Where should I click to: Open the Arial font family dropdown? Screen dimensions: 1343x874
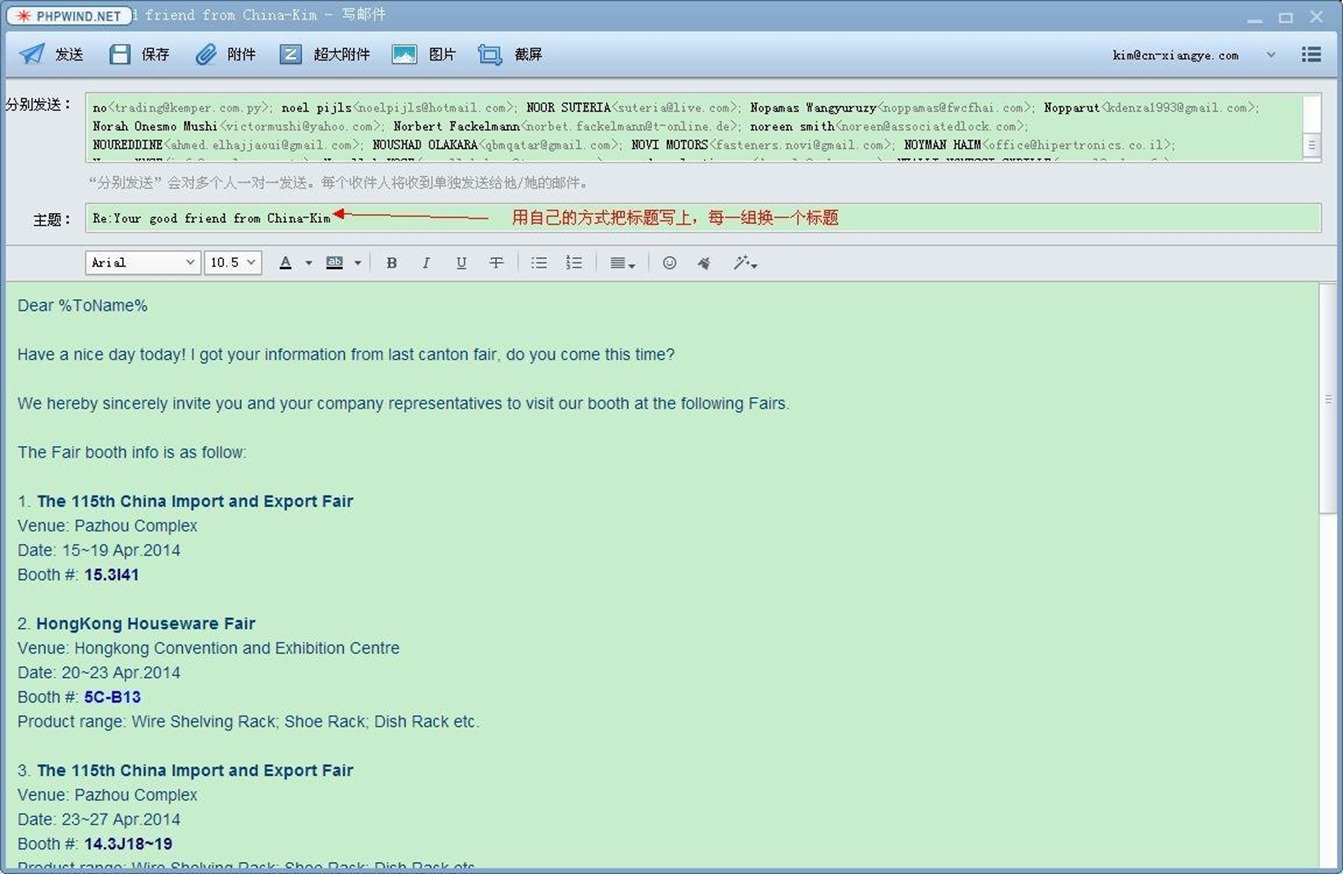point(143,263)
